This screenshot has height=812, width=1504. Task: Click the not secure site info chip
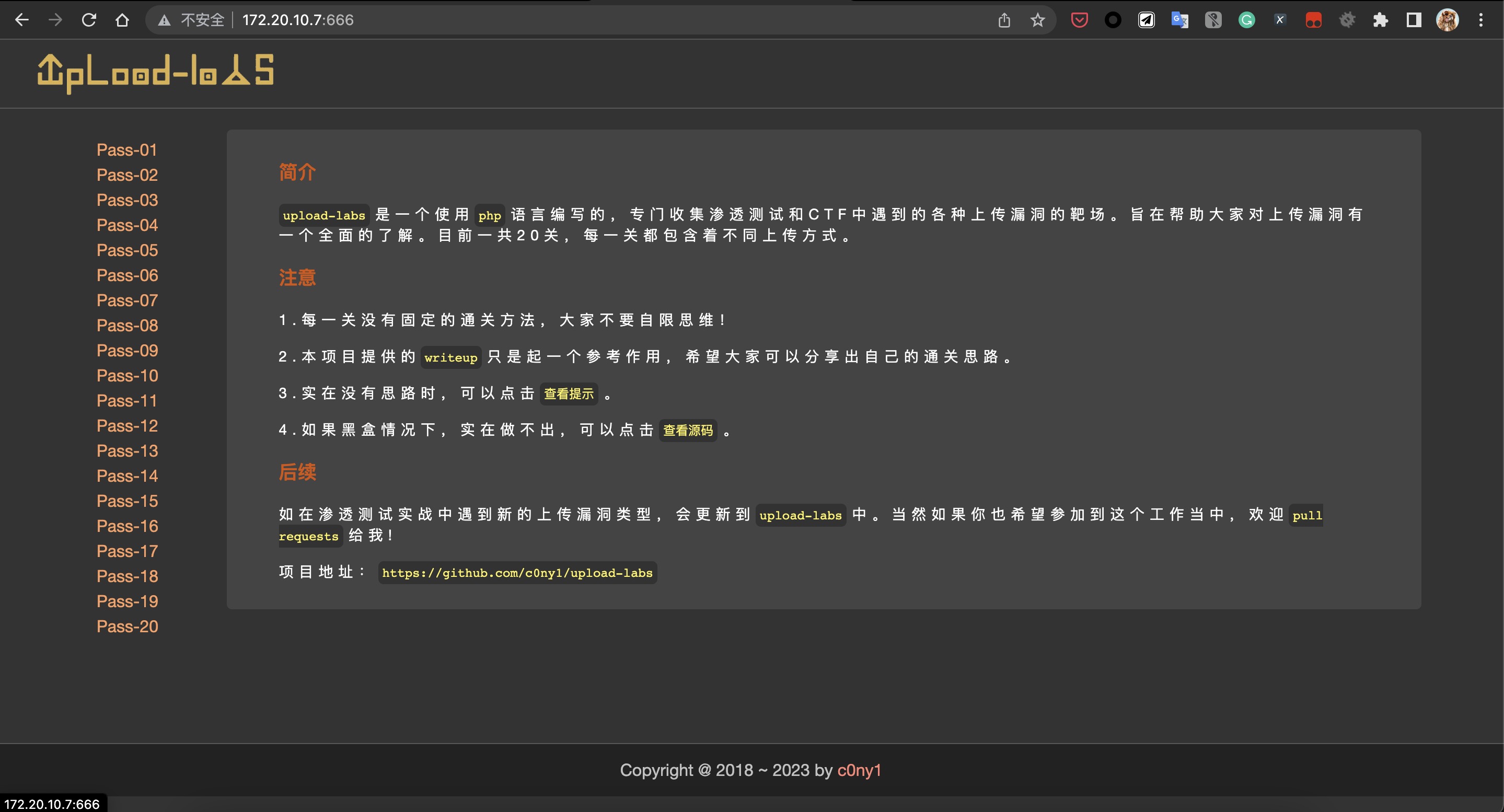(191, 20)
